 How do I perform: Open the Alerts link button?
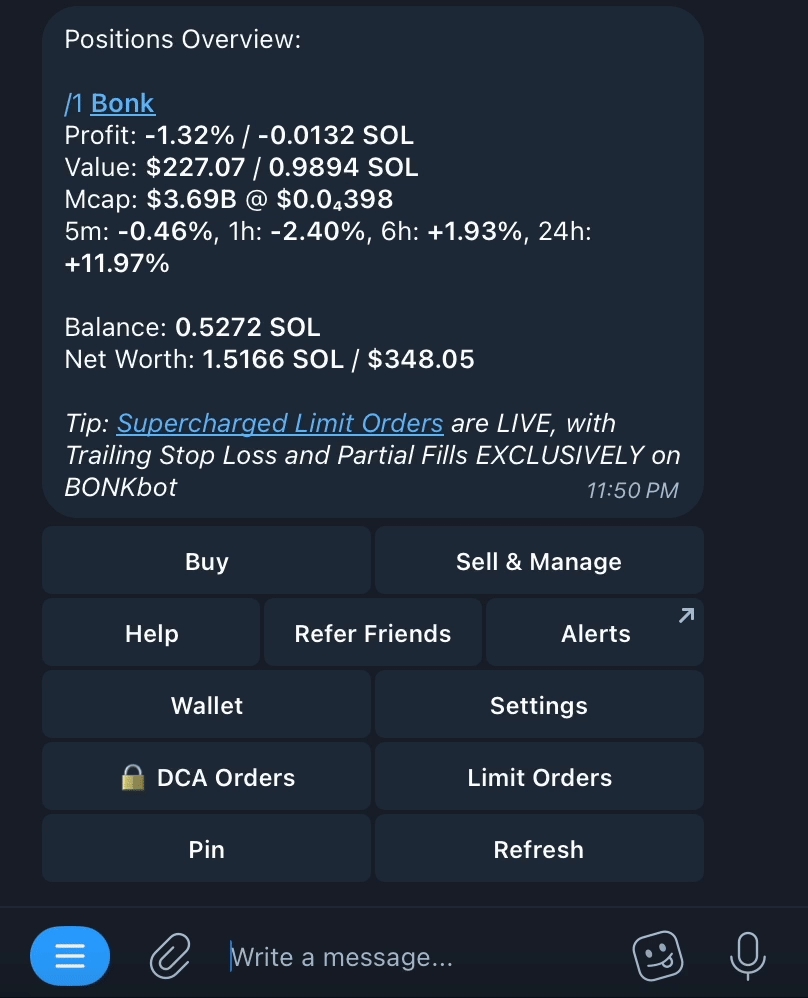coord(595,634)
